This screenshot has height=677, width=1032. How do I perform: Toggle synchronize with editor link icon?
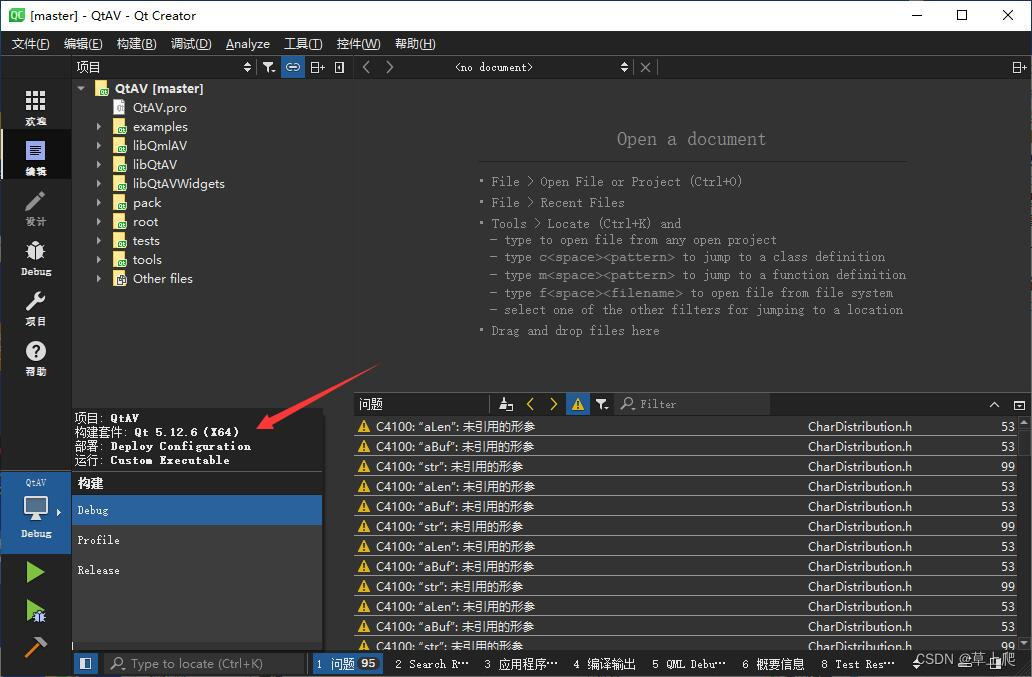pyautogui.click(x=293, y=67)
